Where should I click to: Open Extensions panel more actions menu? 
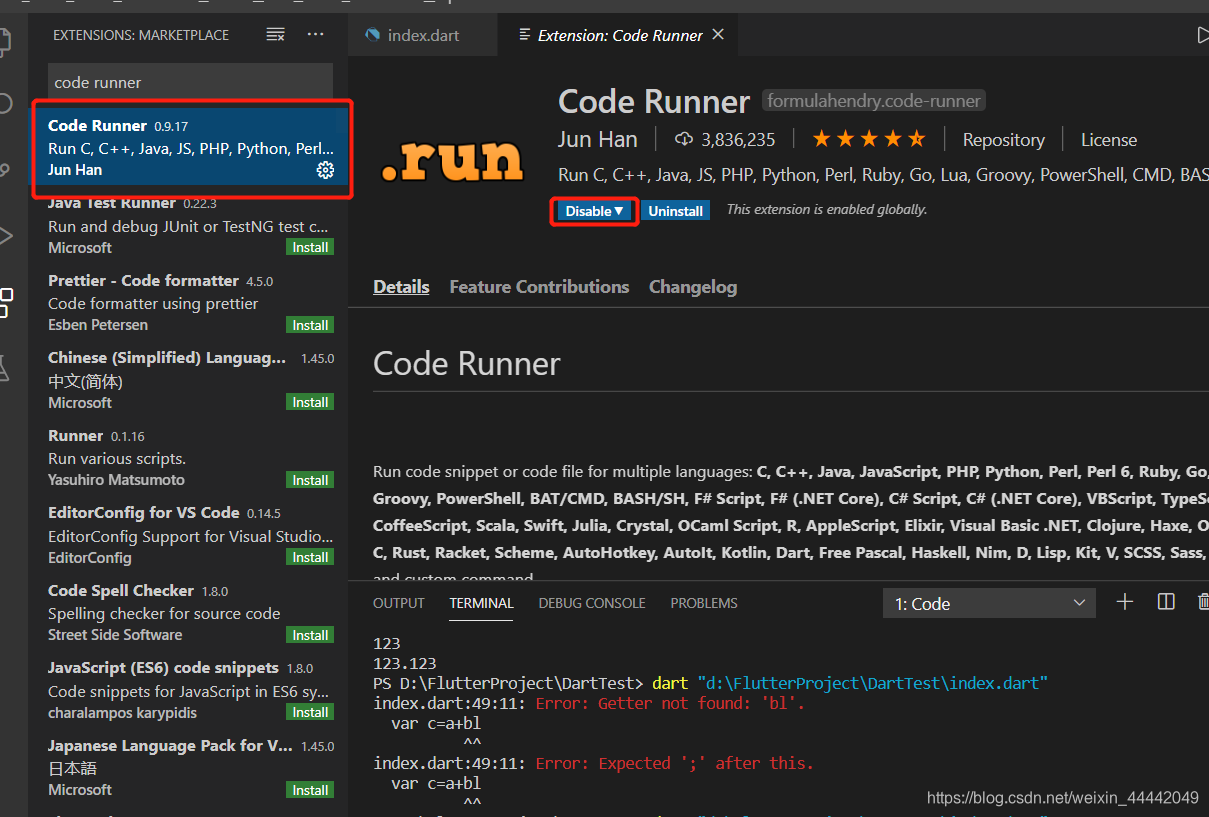click(316, 35)
